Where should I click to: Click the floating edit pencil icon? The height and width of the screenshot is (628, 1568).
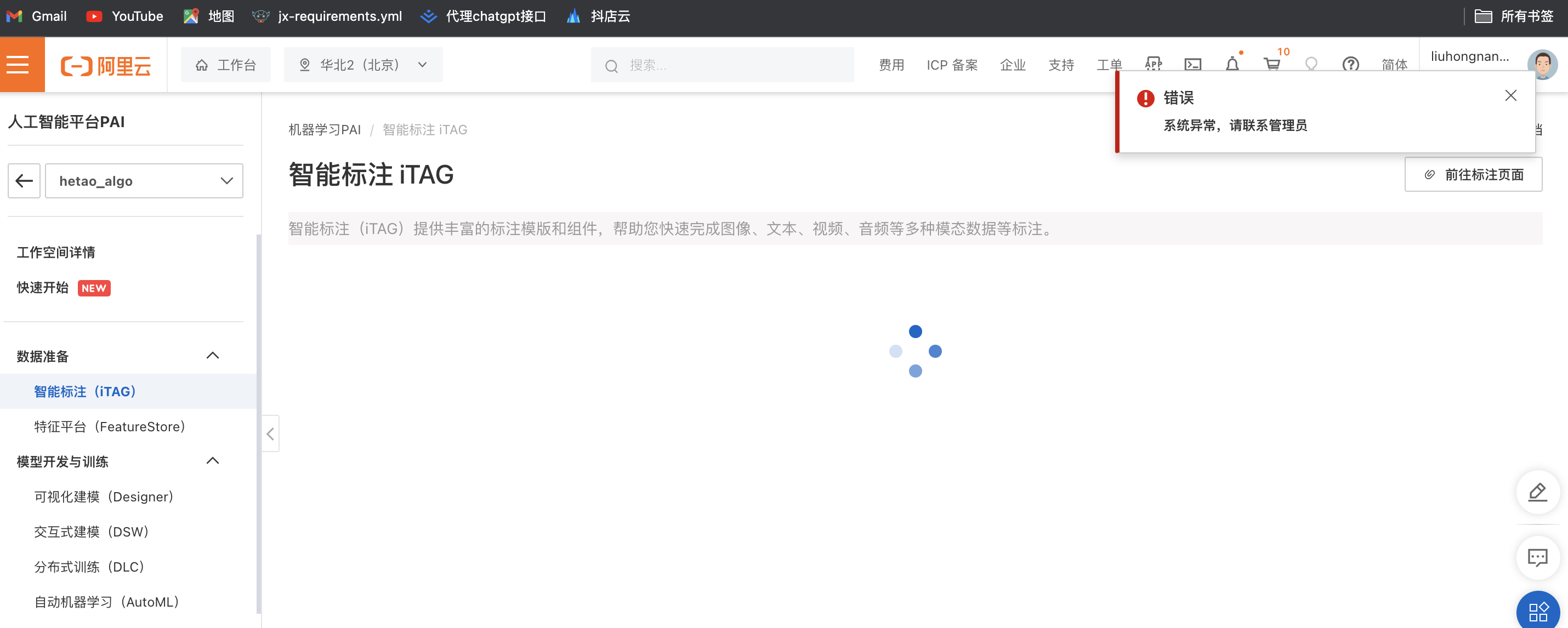[1537, 491]
